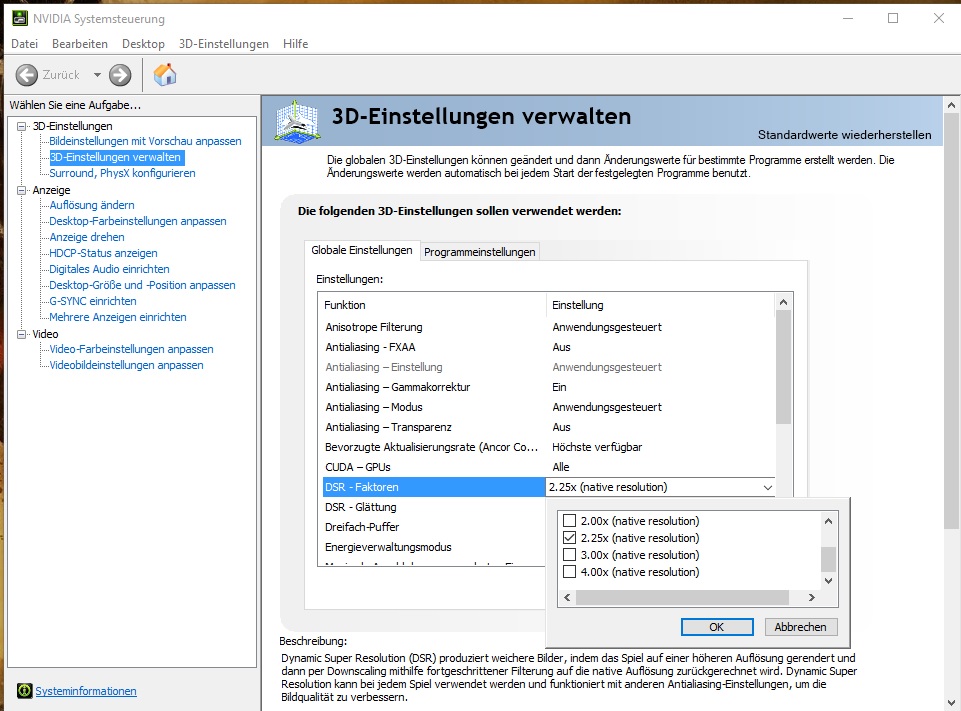Select the Bevorzugte Aktualisierungsrate row
961x711 pixels.
point(549,447)
